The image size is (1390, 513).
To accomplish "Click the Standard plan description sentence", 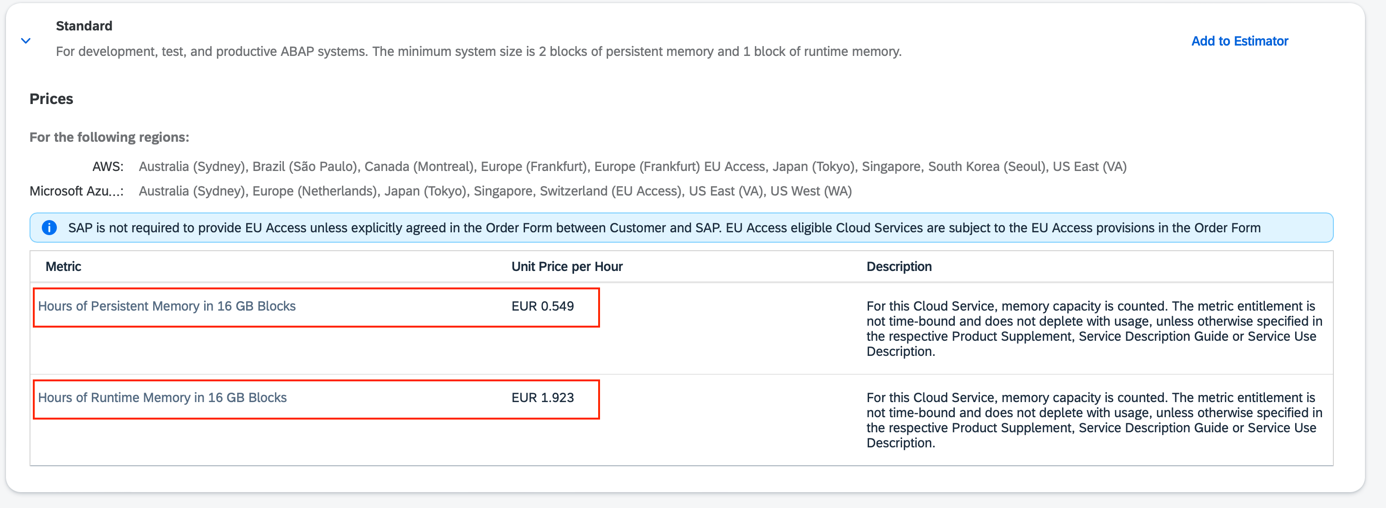I will pos(478,51).
